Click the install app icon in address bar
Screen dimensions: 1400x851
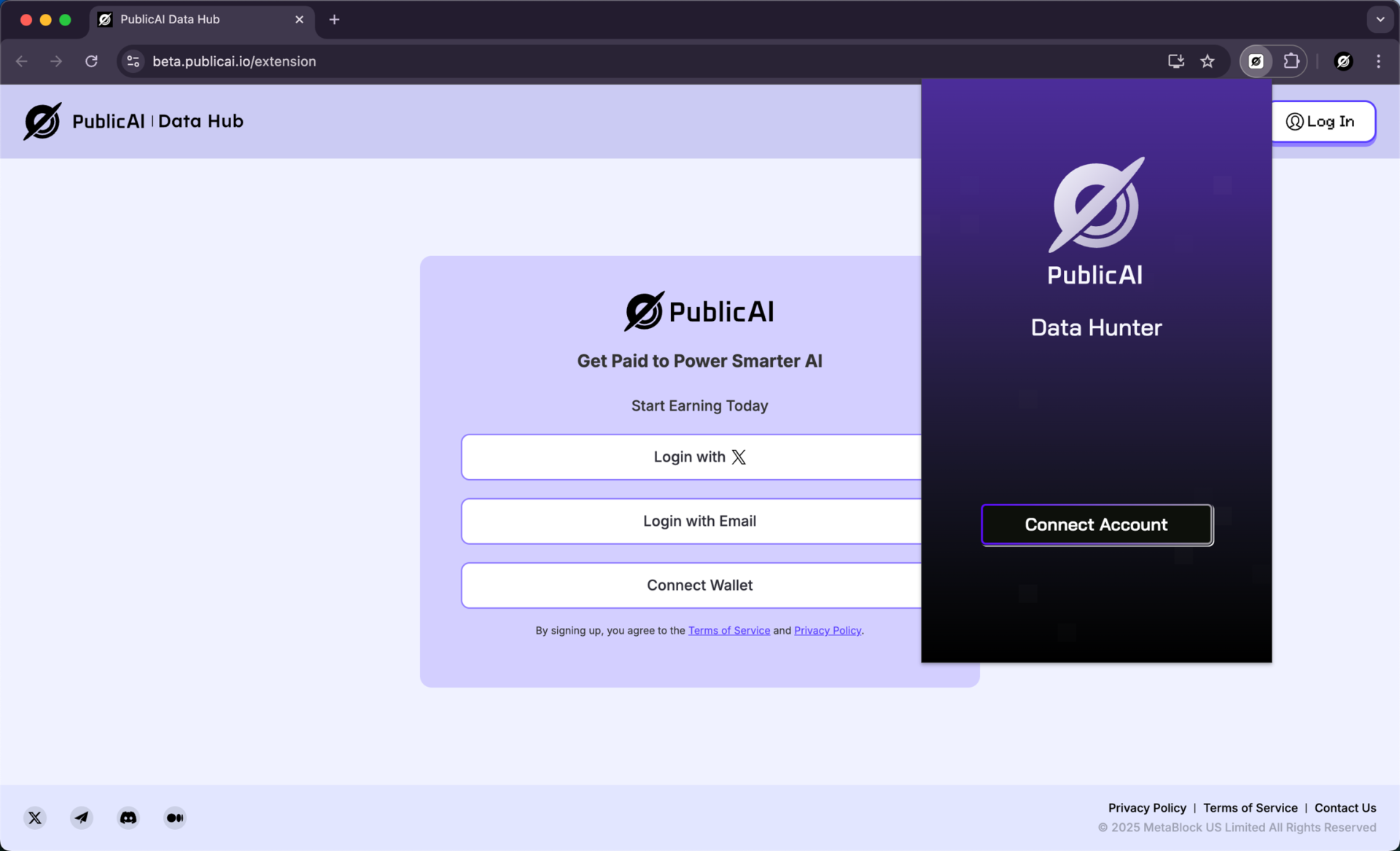1175,61
